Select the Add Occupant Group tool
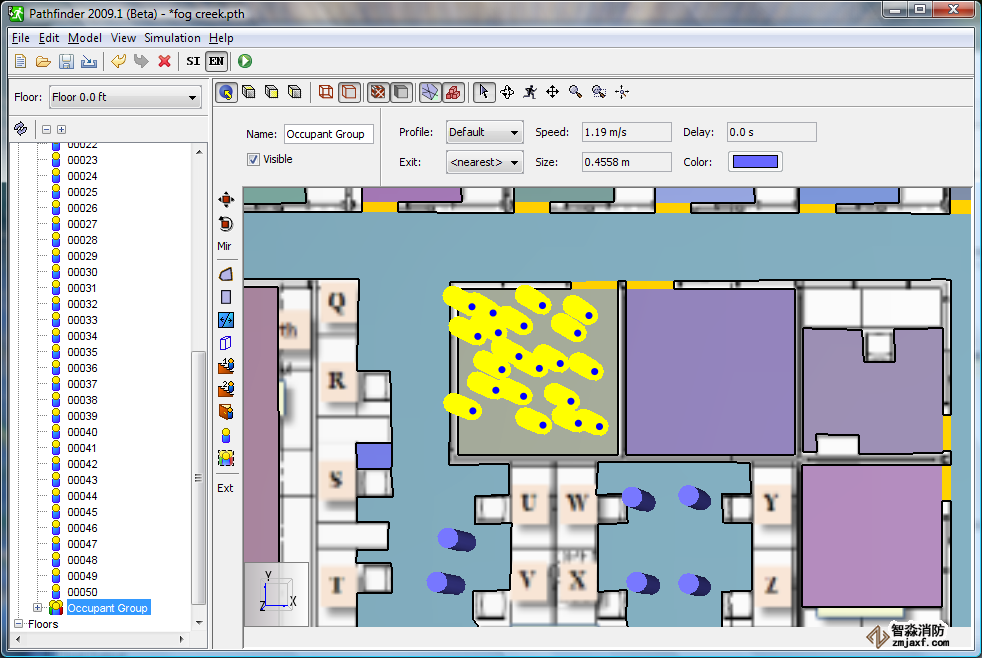This screenshot has width=982, height=658. point(225,458)
